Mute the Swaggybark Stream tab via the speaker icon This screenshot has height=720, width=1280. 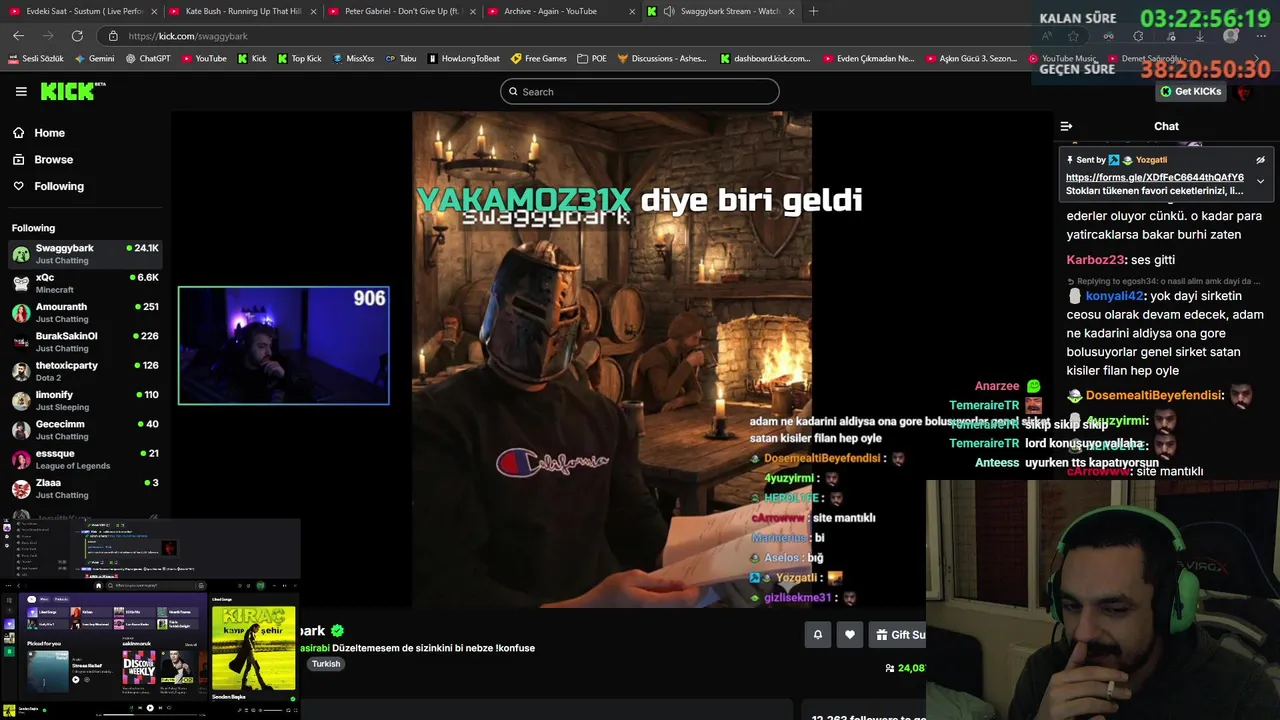point(668,11)
